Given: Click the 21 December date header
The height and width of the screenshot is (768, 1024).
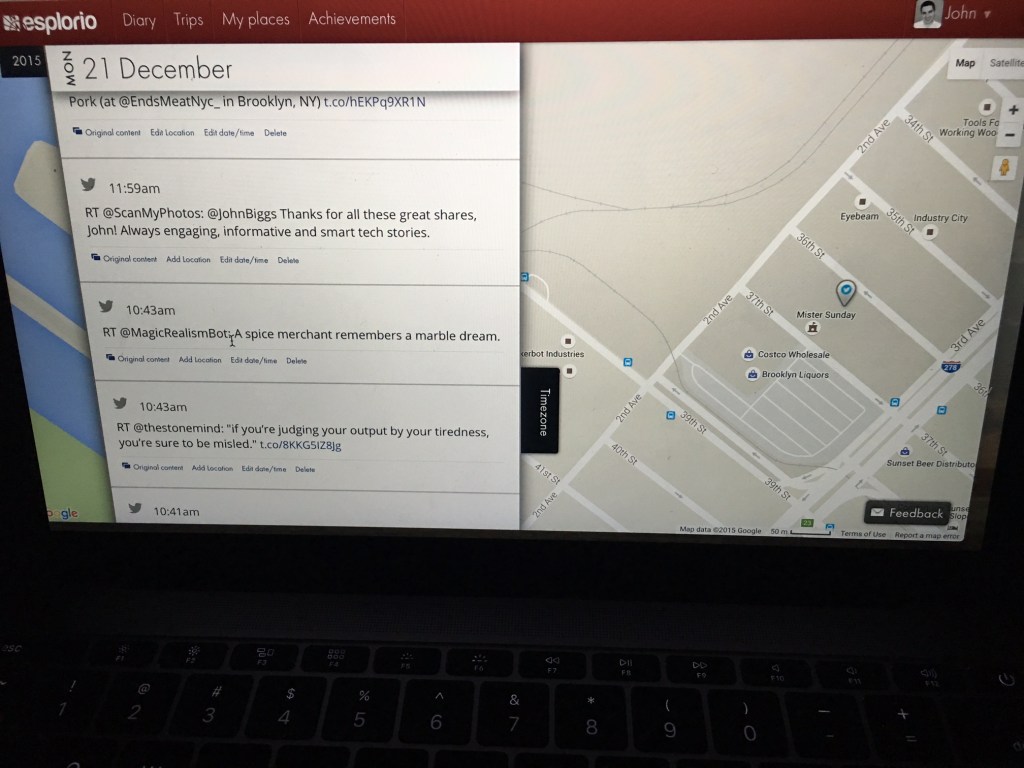Looking at the screenshot, I should point(157,69).
